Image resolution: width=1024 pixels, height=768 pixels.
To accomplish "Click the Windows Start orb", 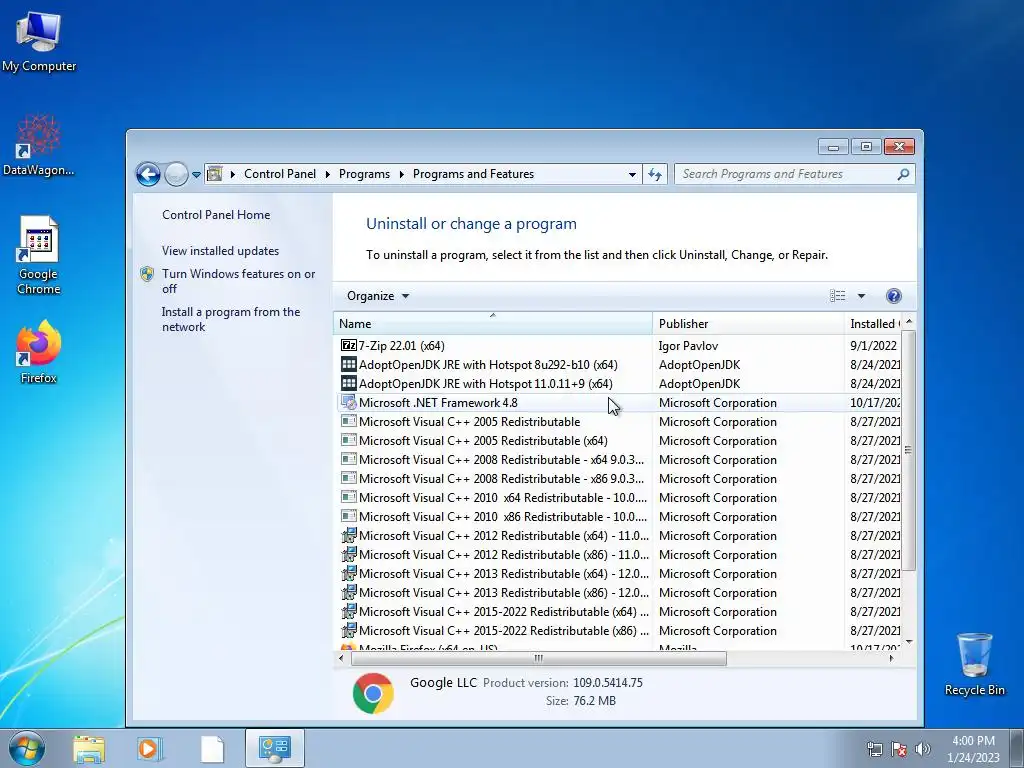I will (x=27, y=748).
